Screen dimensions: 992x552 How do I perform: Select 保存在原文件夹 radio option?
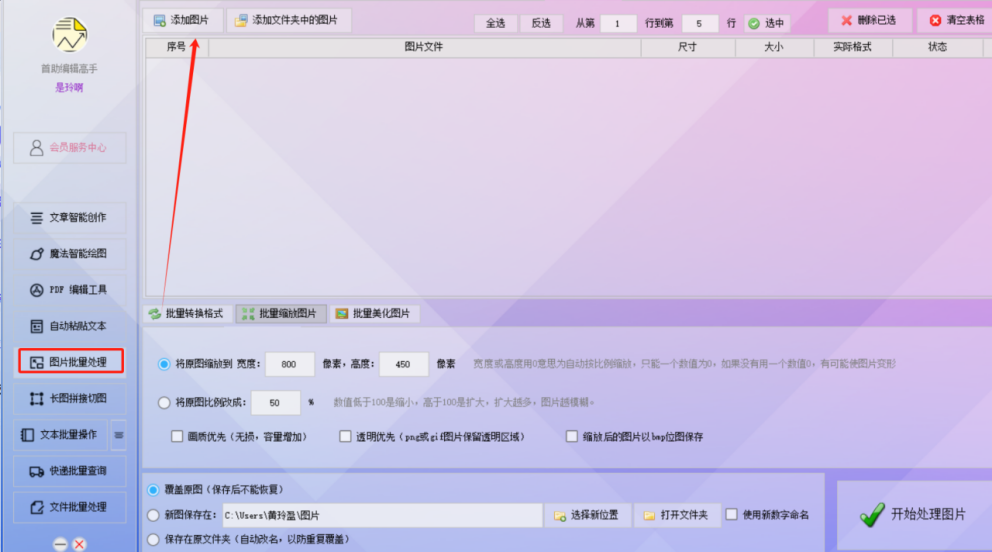[153, 539]
